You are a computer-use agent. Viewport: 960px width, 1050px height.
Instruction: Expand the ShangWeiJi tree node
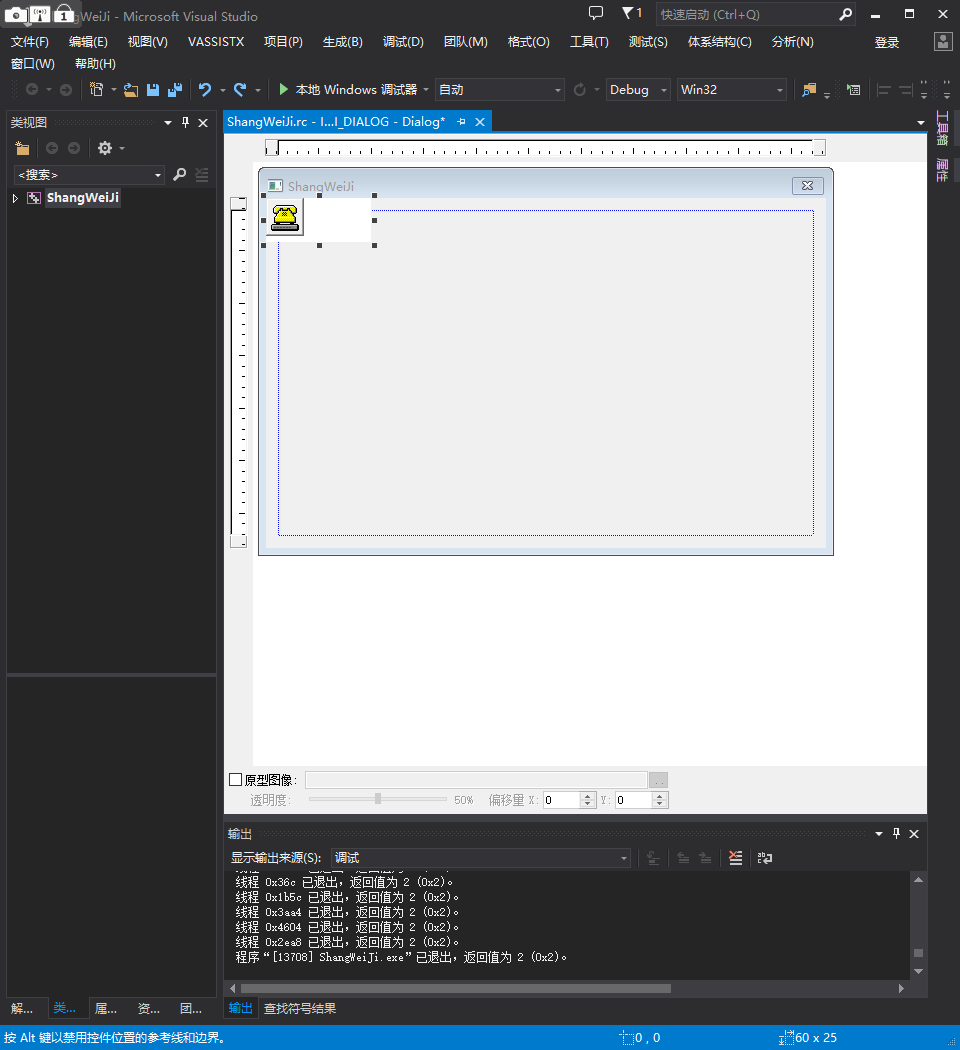(x=15, y=198)
